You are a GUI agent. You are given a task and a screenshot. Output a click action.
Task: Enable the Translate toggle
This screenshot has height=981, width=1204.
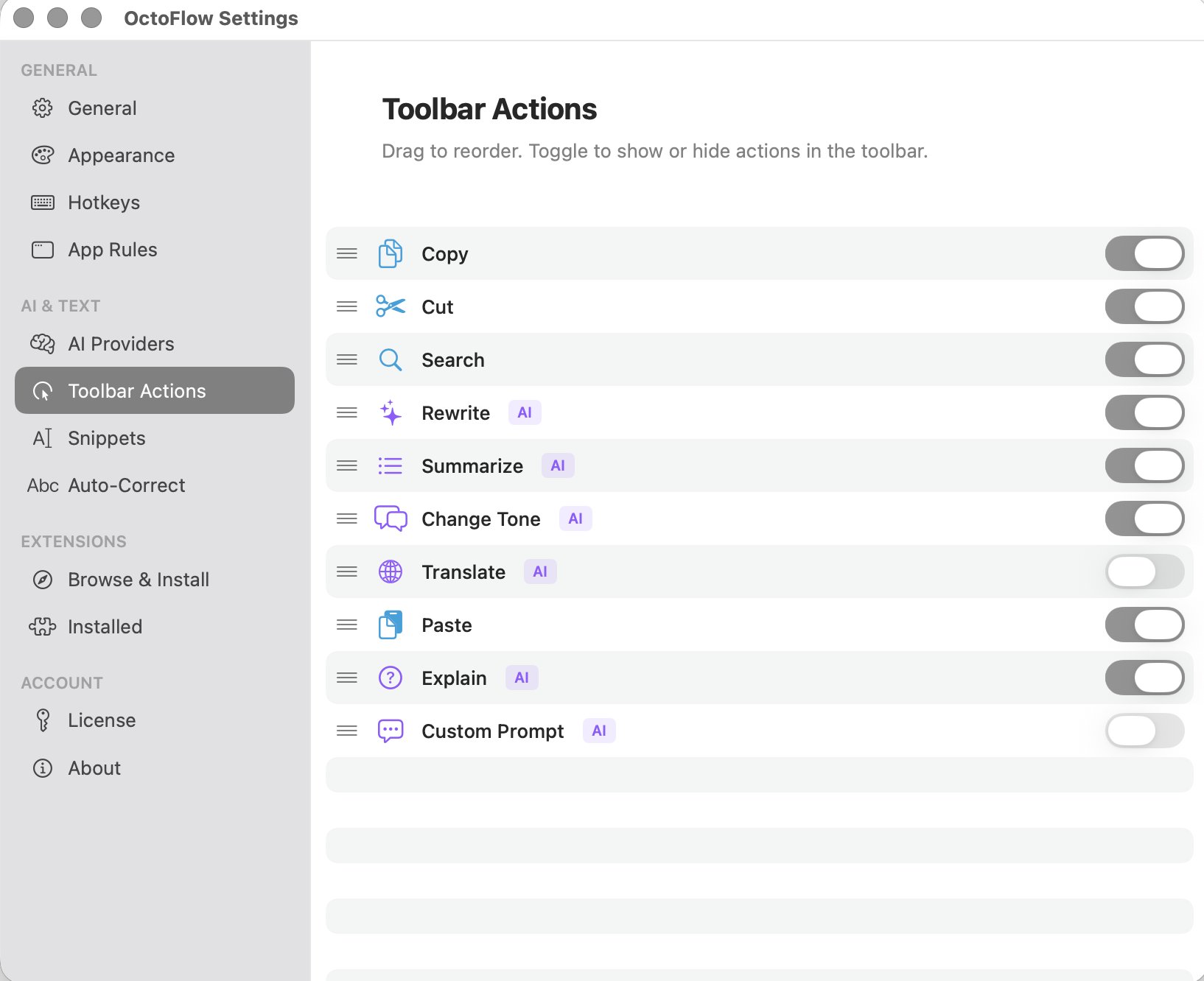click(1144, 572)
